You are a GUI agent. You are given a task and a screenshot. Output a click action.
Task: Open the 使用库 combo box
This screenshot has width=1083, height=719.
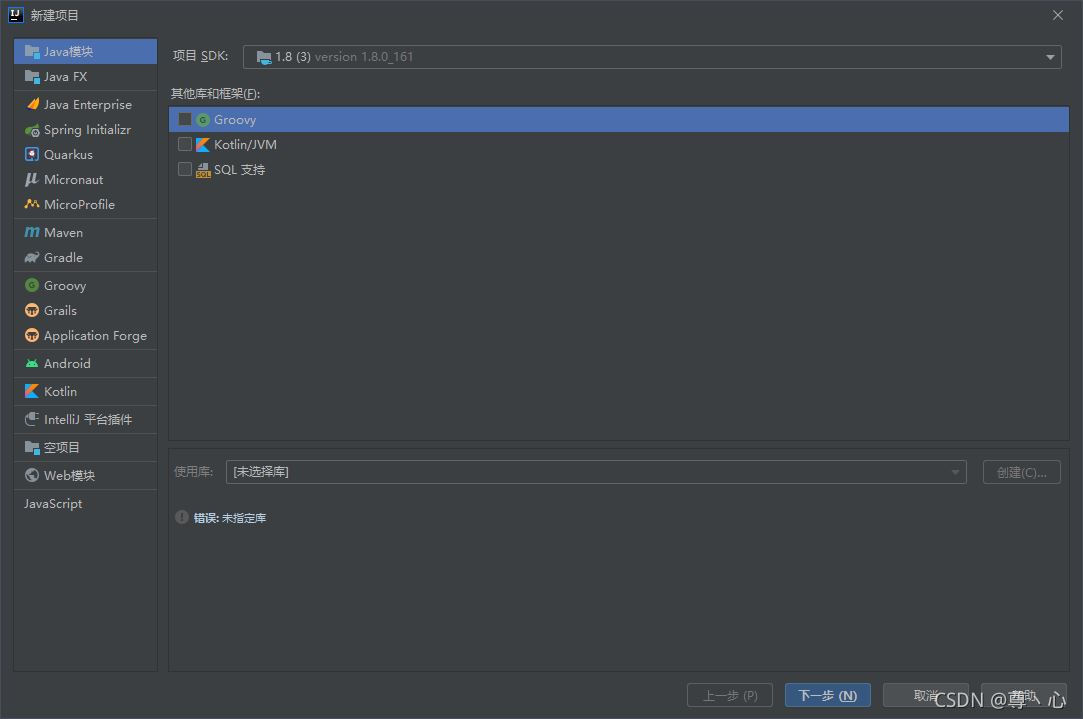tap(596, 472)
